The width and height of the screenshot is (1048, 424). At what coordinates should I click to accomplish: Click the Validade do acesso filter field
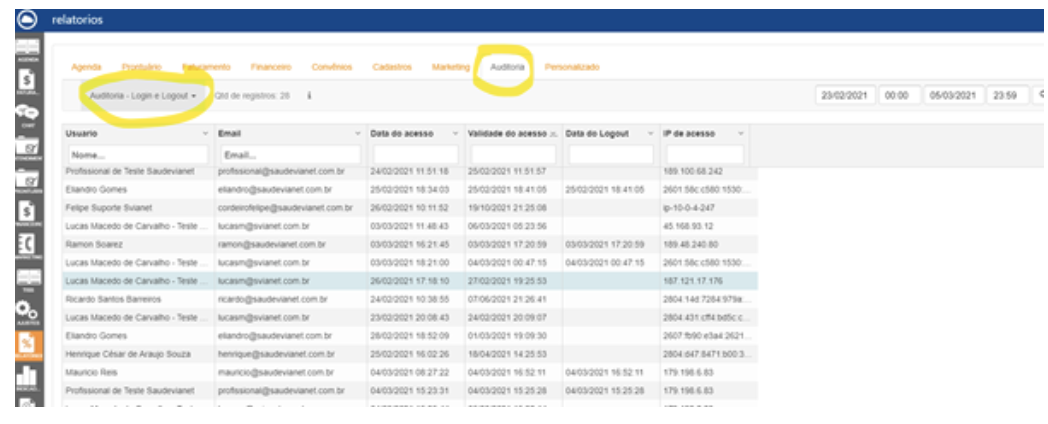point(513,154)
